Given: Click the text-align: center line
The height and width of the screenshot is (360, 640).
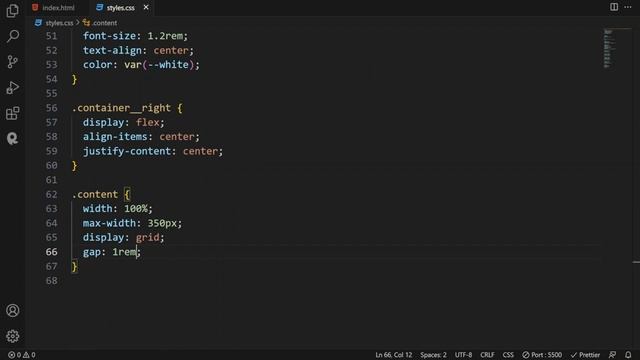Looking at the screenshot, I should [x=138, y=51].
